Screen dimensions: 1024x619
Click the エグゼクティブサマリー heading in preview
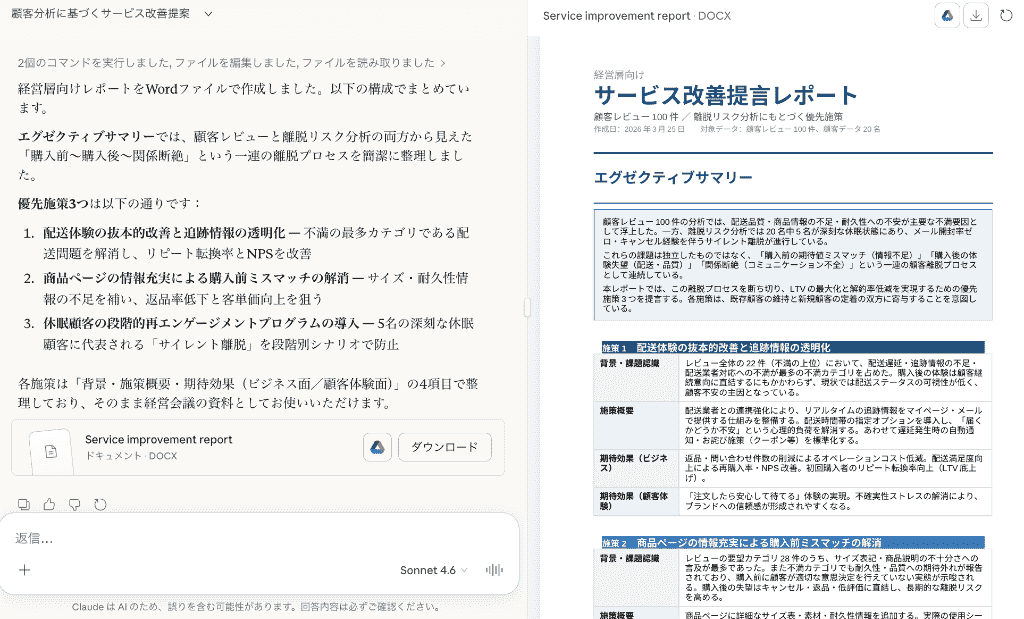[x=673, y=178]
